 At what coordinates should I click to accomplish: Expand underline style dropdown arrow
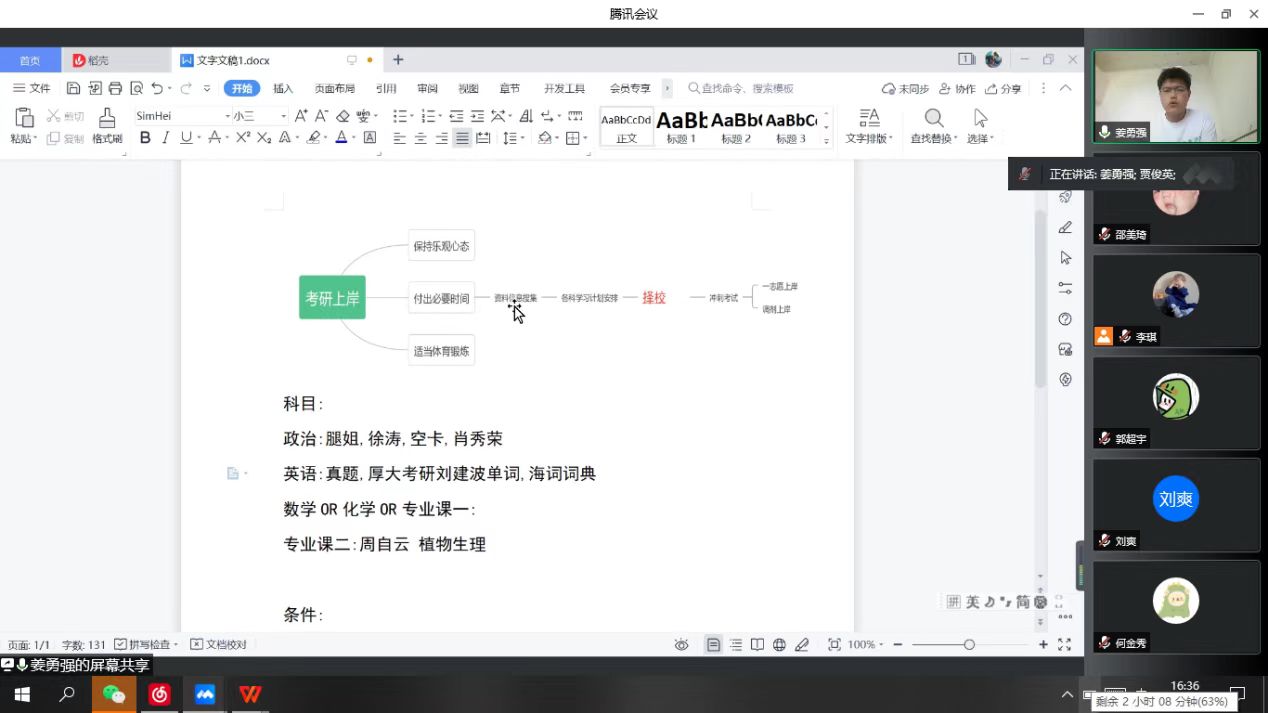198,138
